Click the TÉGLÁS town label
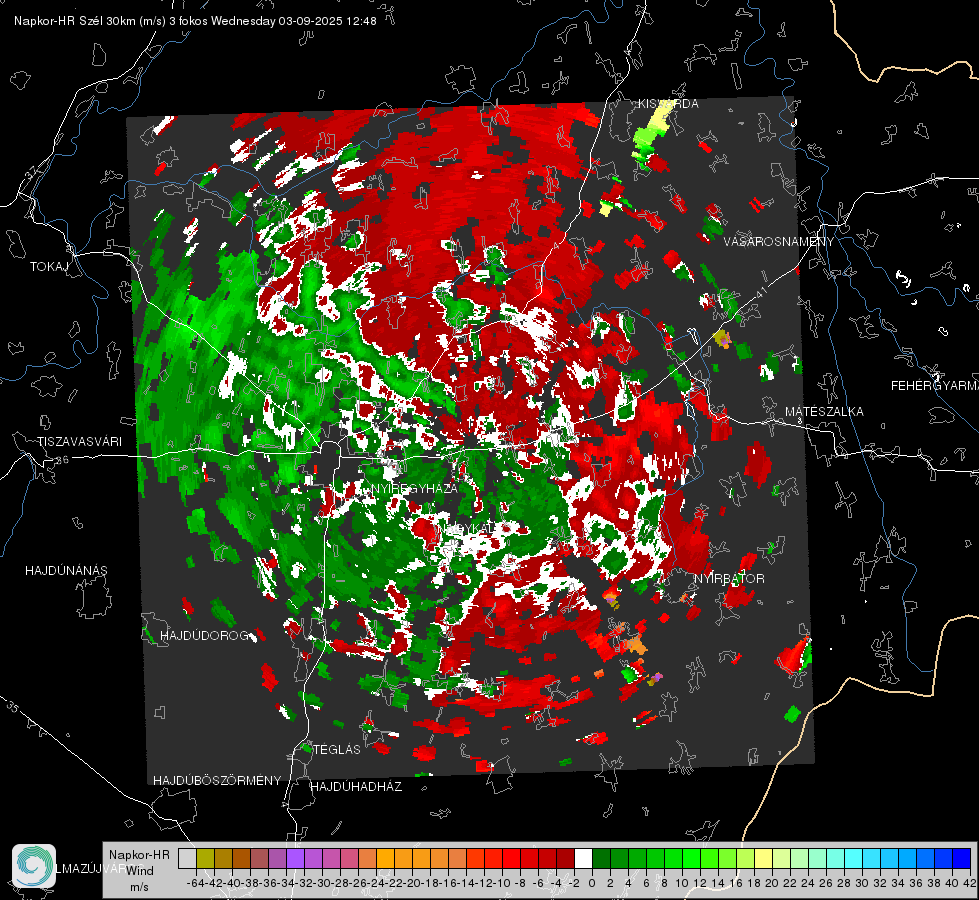This screenshot has width=979, height=900. pyautogui.click(x=337, y=750)
